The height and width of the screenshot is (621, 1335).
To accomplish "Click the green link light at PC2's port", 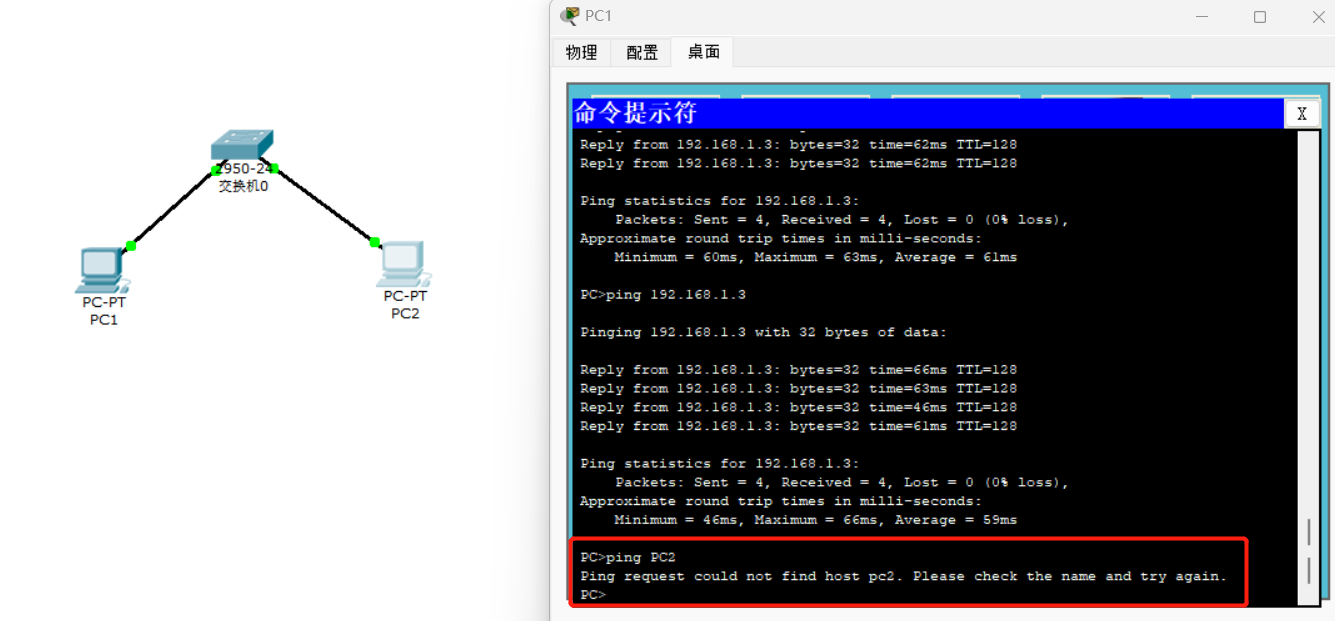I will click(374, 241).
